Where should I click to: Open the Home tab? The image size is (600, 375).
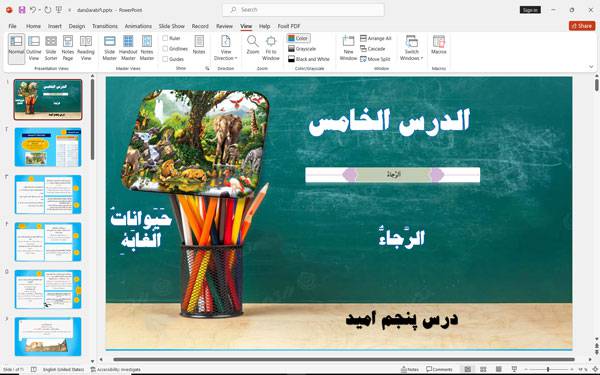click(x=33, y=26)
